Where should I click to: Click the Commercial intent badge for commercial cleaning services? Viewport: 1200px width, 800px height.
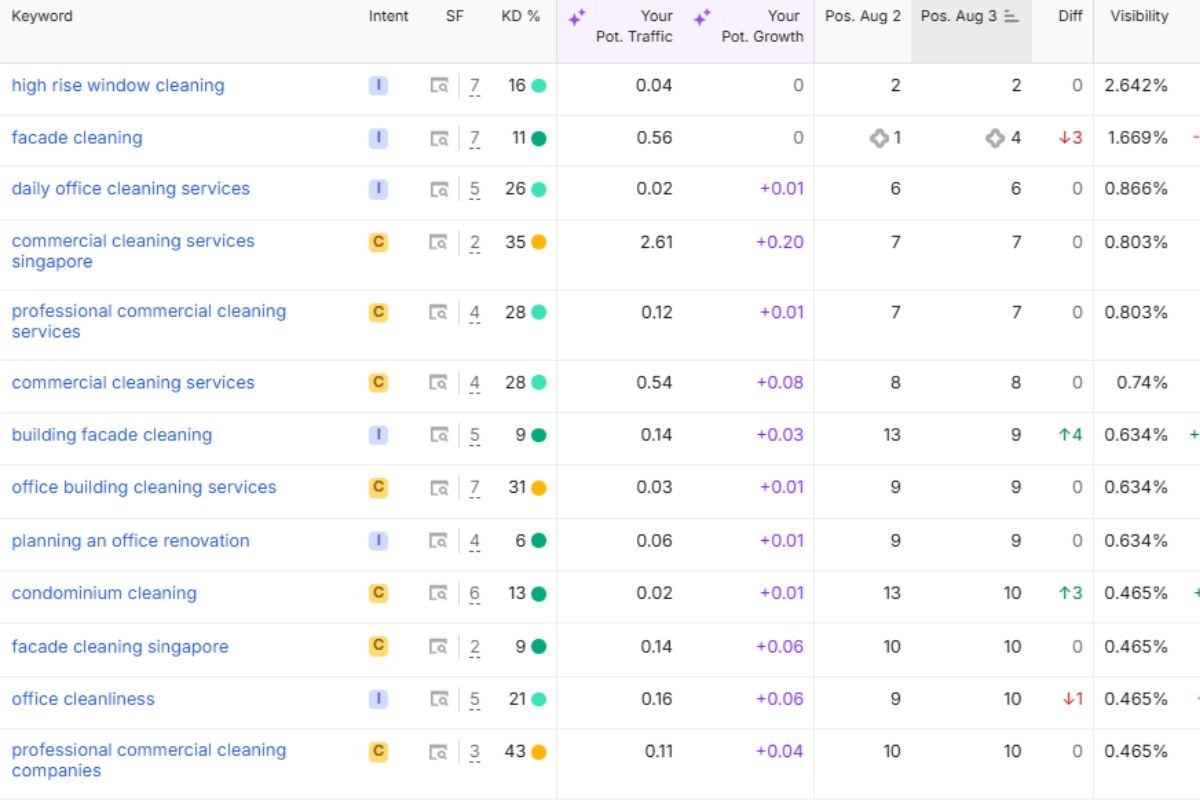pyautogui.click(x=378, y=382)
